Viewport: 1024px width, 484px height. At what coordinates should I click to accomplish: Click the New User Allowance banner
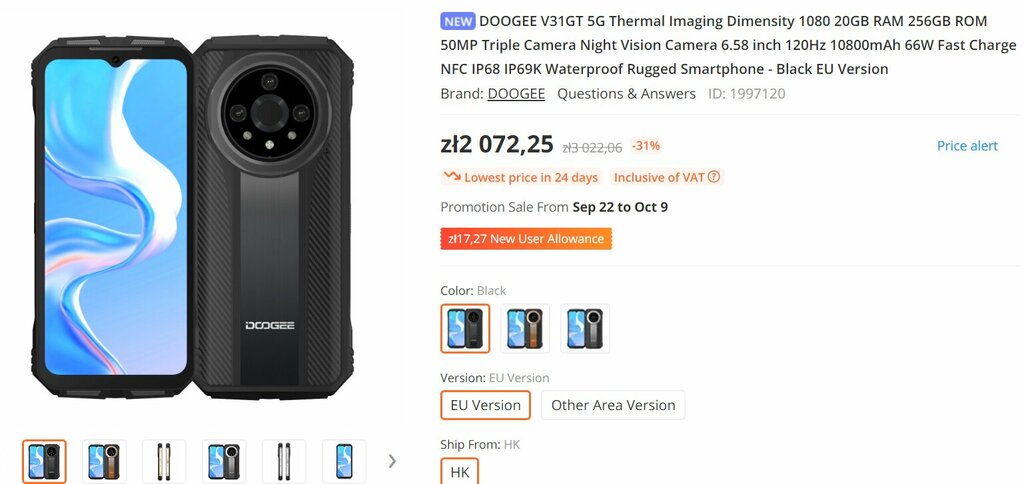(x=526, y=238)
